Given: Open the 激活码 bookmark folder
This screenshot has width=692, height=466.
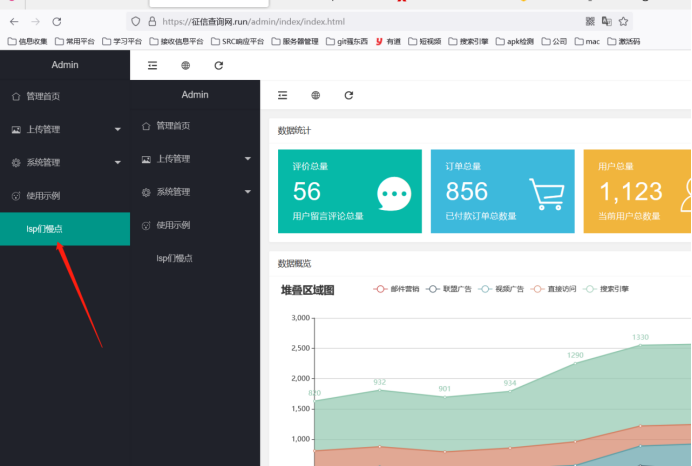Looking at the screenshot, I should click(x=624, y=41).
